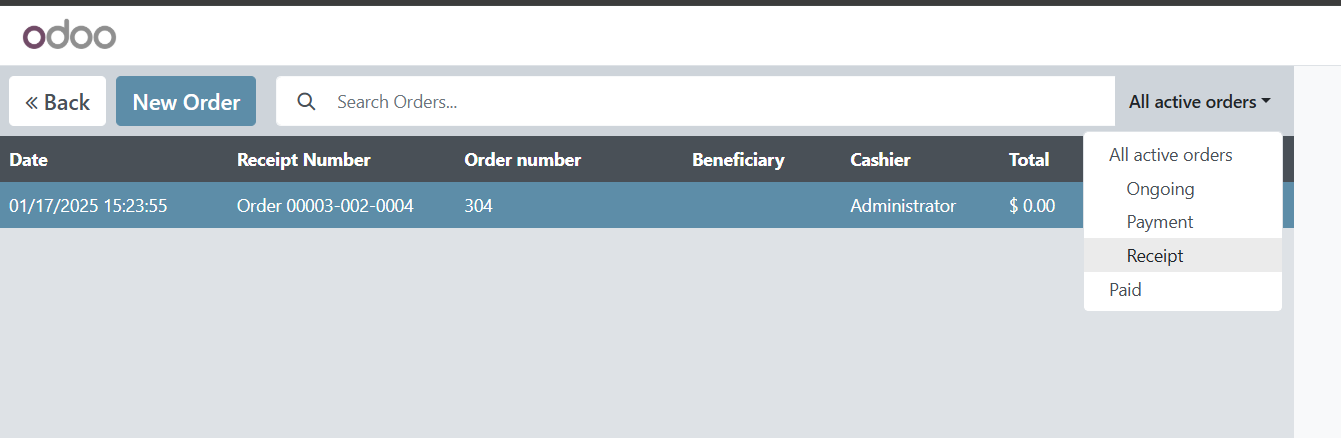Image resolution: width=1341 pixels, height=438 pixels.
Task: Click order number 304 cell
Action: pyautogui.click(x=478, y=206)
